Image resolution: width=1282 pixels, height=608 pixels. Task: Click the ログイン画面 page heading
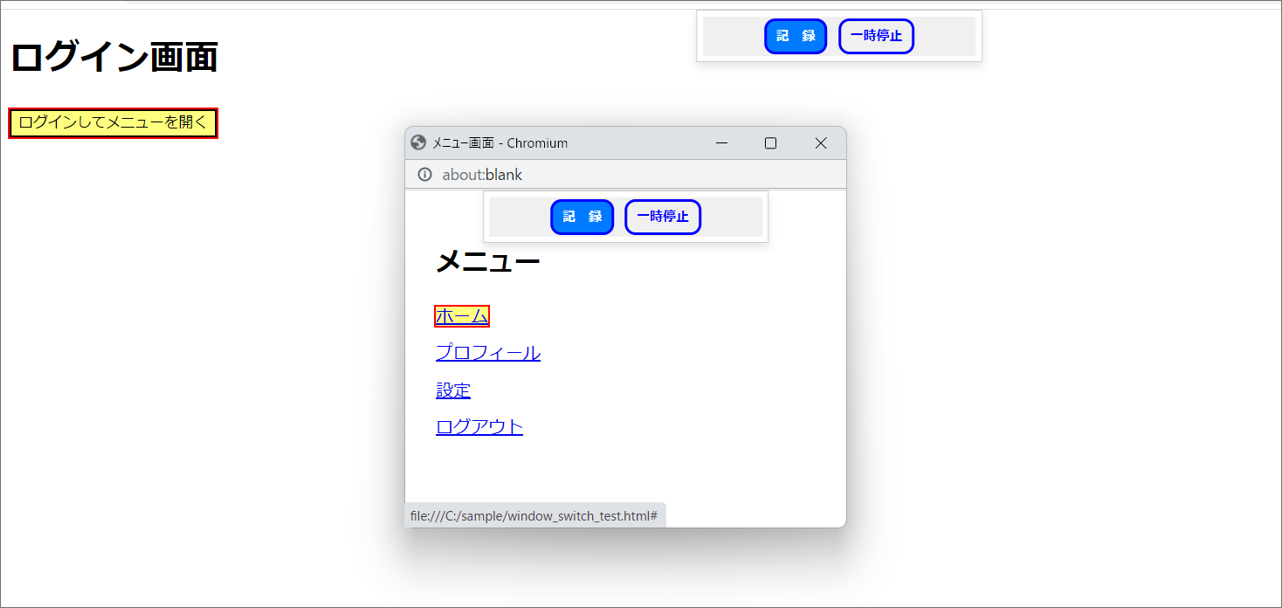(114, 57)
